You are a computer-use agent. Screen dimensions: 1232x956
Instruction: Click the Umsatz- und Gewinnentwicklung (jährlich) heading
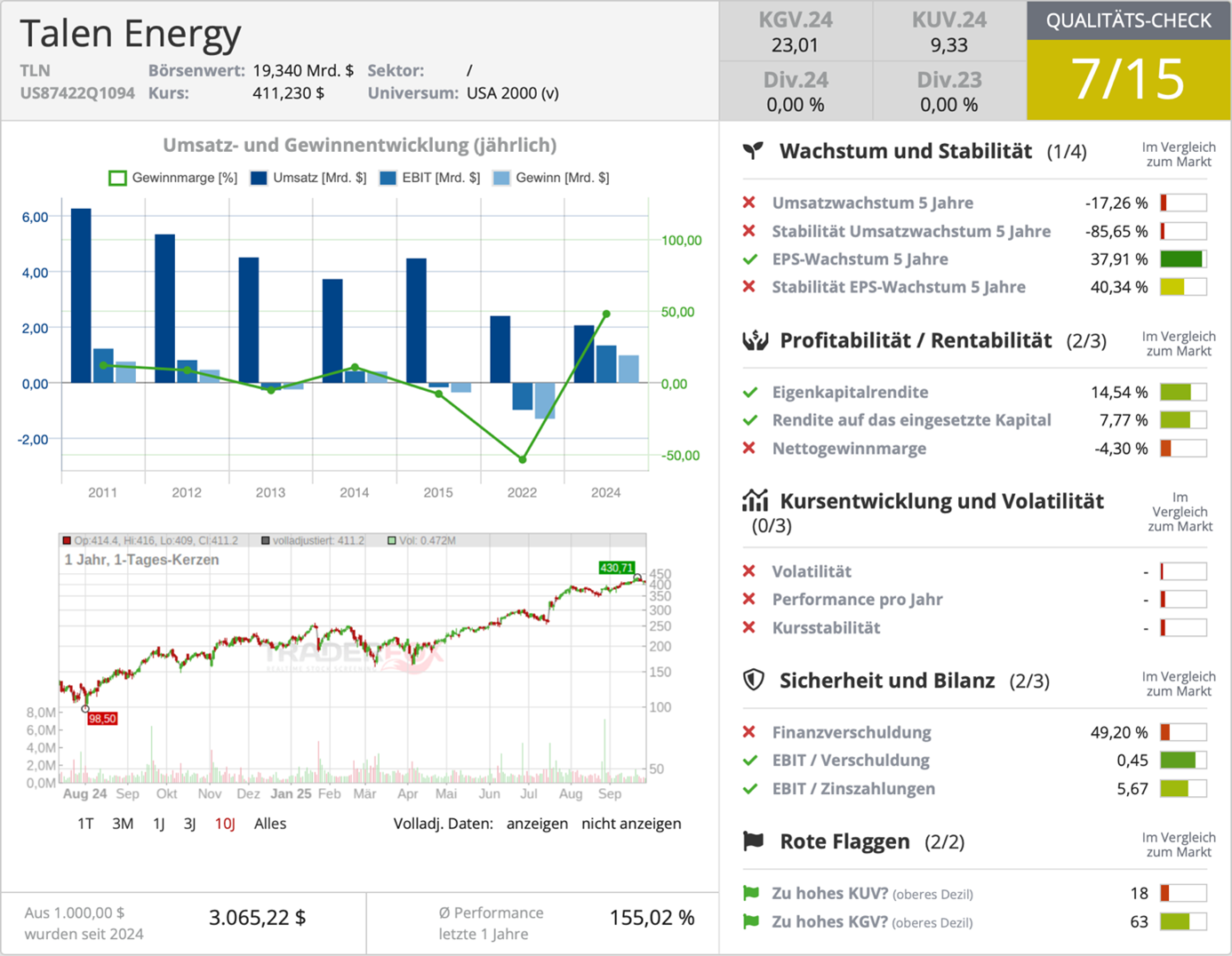[360, 145]
